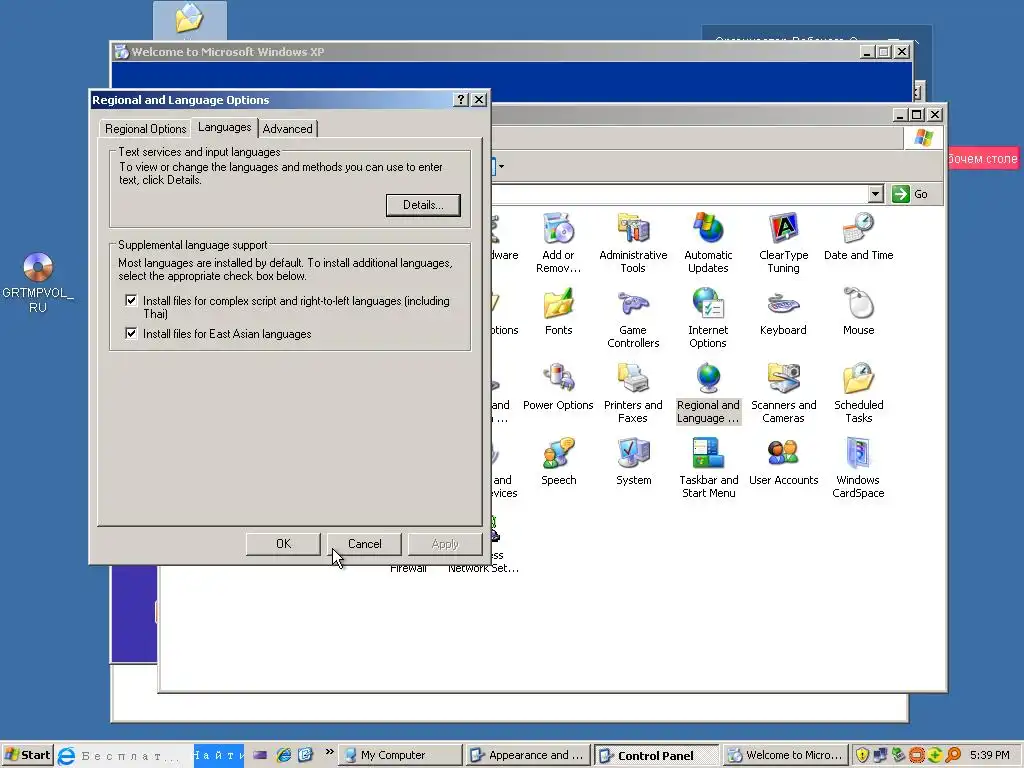Open the ClearType Tuning icon
Image resolution: width=1024 pixels, height=768 pixels.
783,242
